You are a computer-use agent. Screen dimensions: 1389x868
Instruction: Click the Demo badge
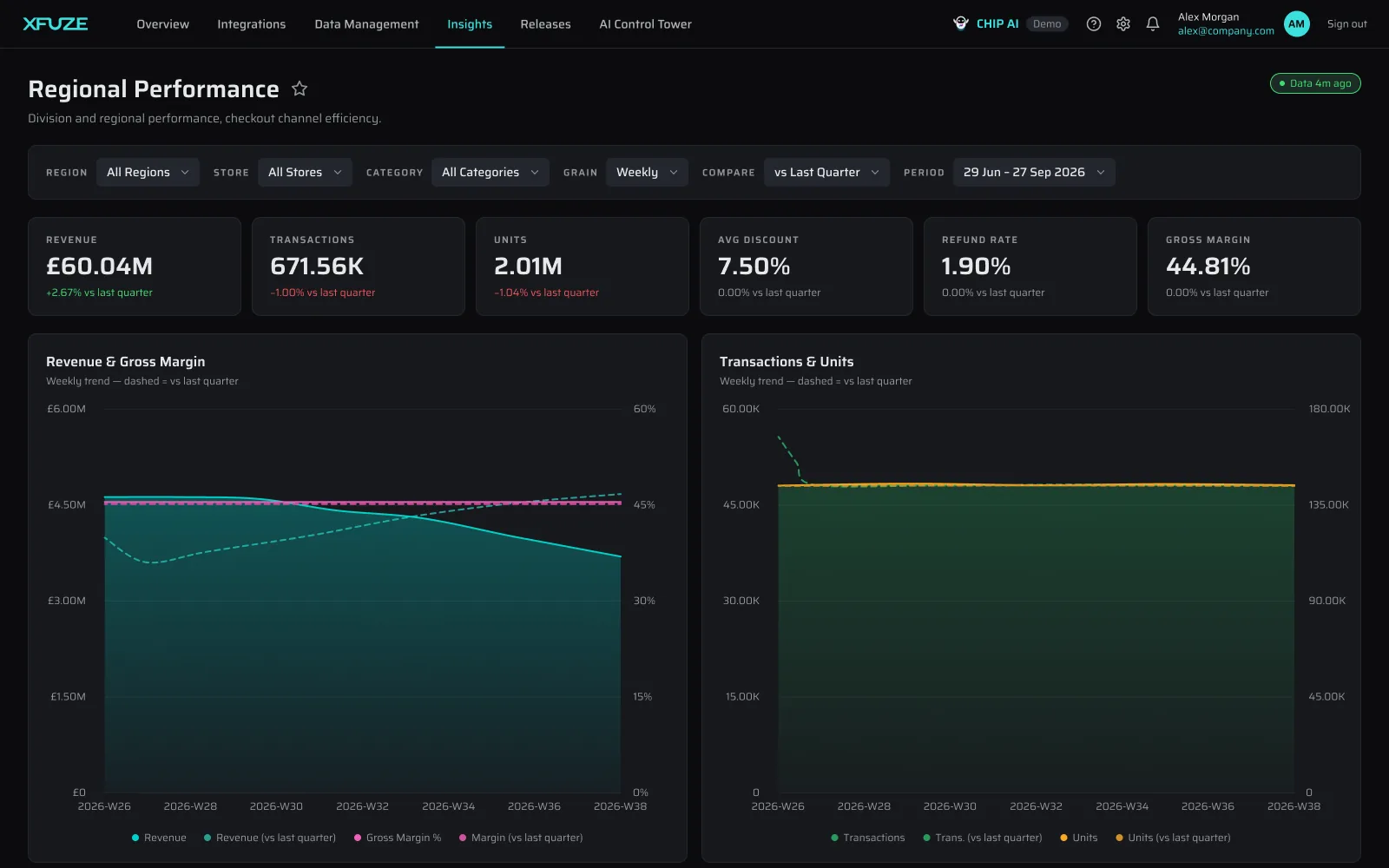click(x=1047, y=23)
